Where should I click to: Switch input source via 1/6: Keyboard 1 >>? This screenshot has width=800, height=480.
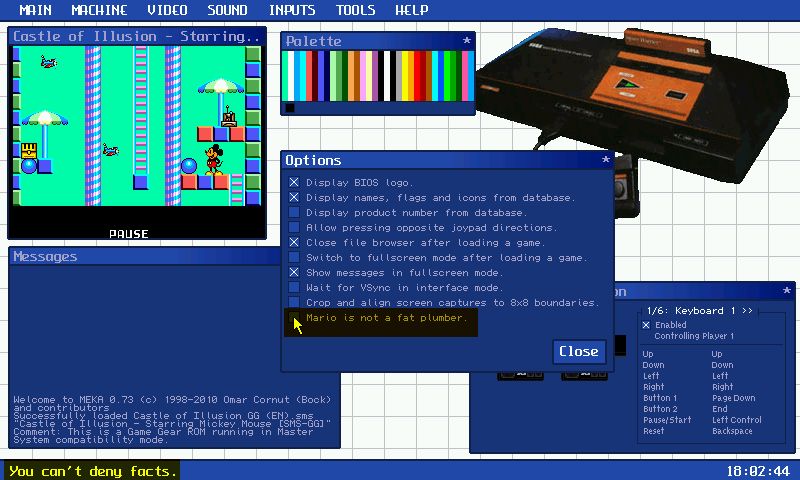(x=699, y=311)
